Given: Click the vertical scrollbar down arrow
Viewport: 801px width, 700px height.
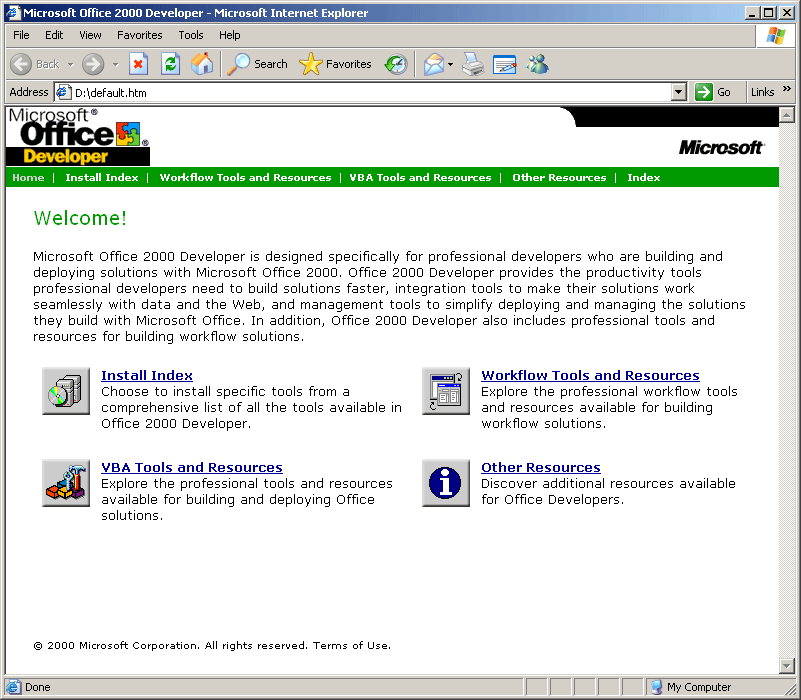Looking at the screenshot, I should pos(787,665).
